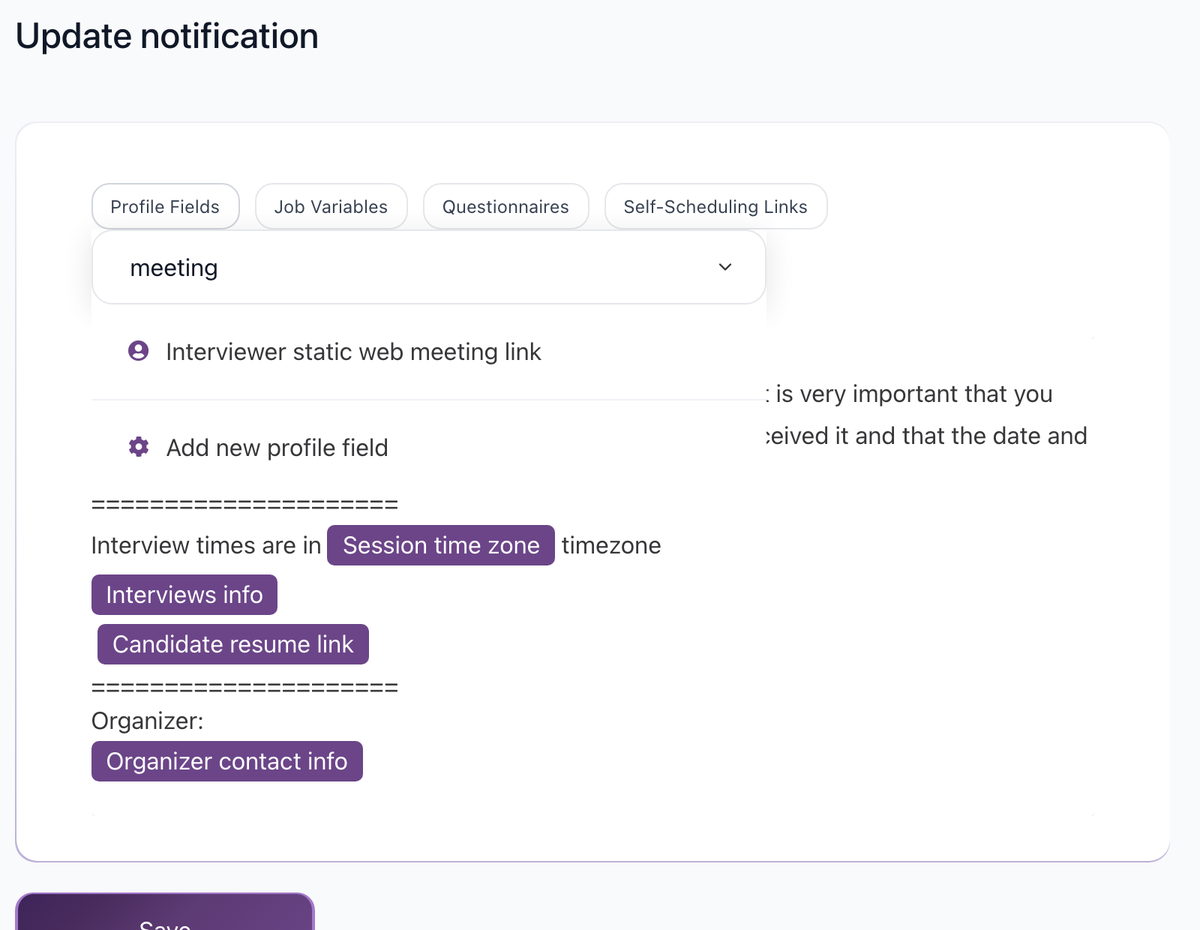Click the Update notification heading
This screenshot has width=1200, height=930.
click(167, 36)
